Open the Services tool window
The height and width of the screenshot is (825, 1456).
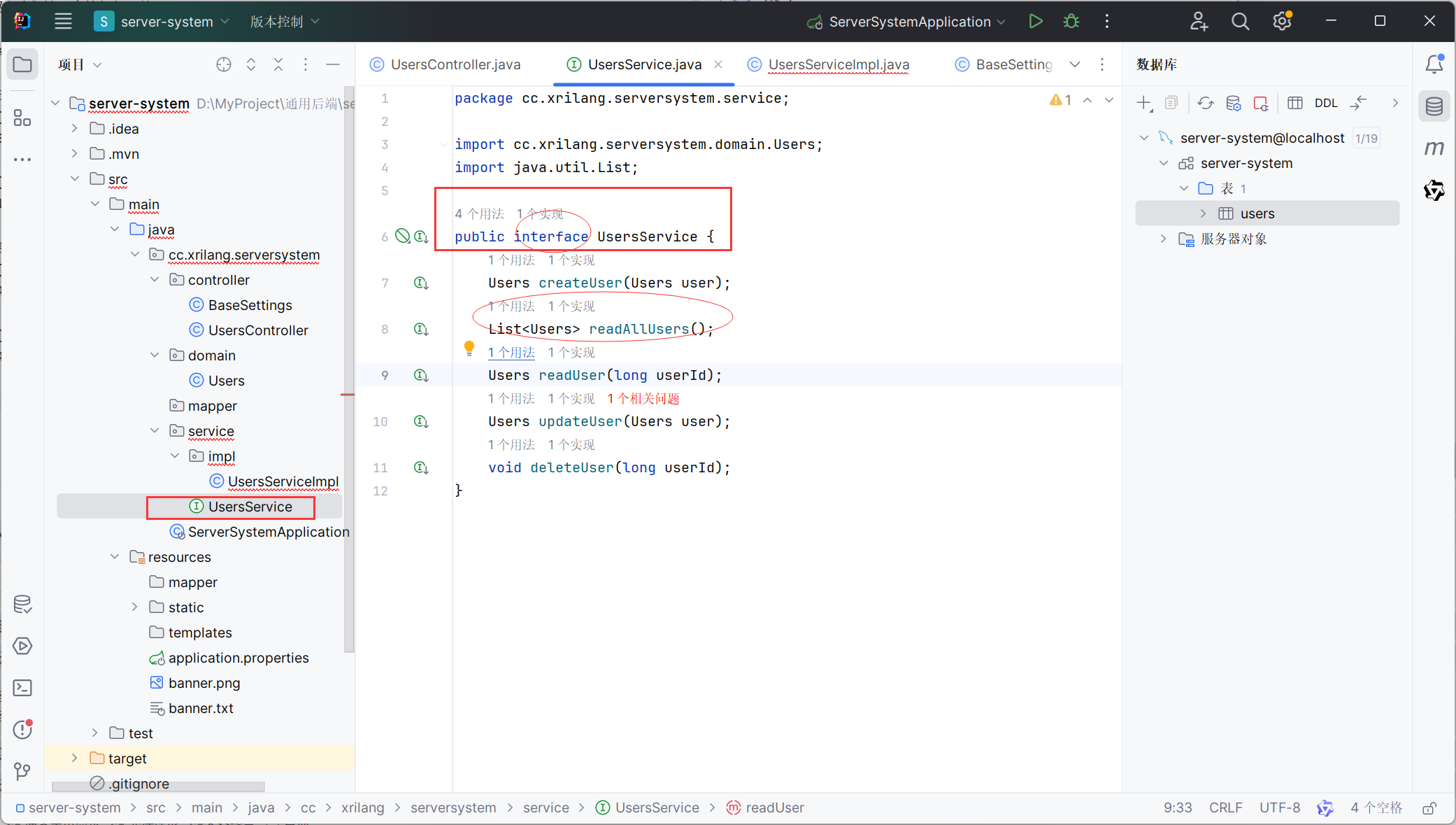point(22,646)
